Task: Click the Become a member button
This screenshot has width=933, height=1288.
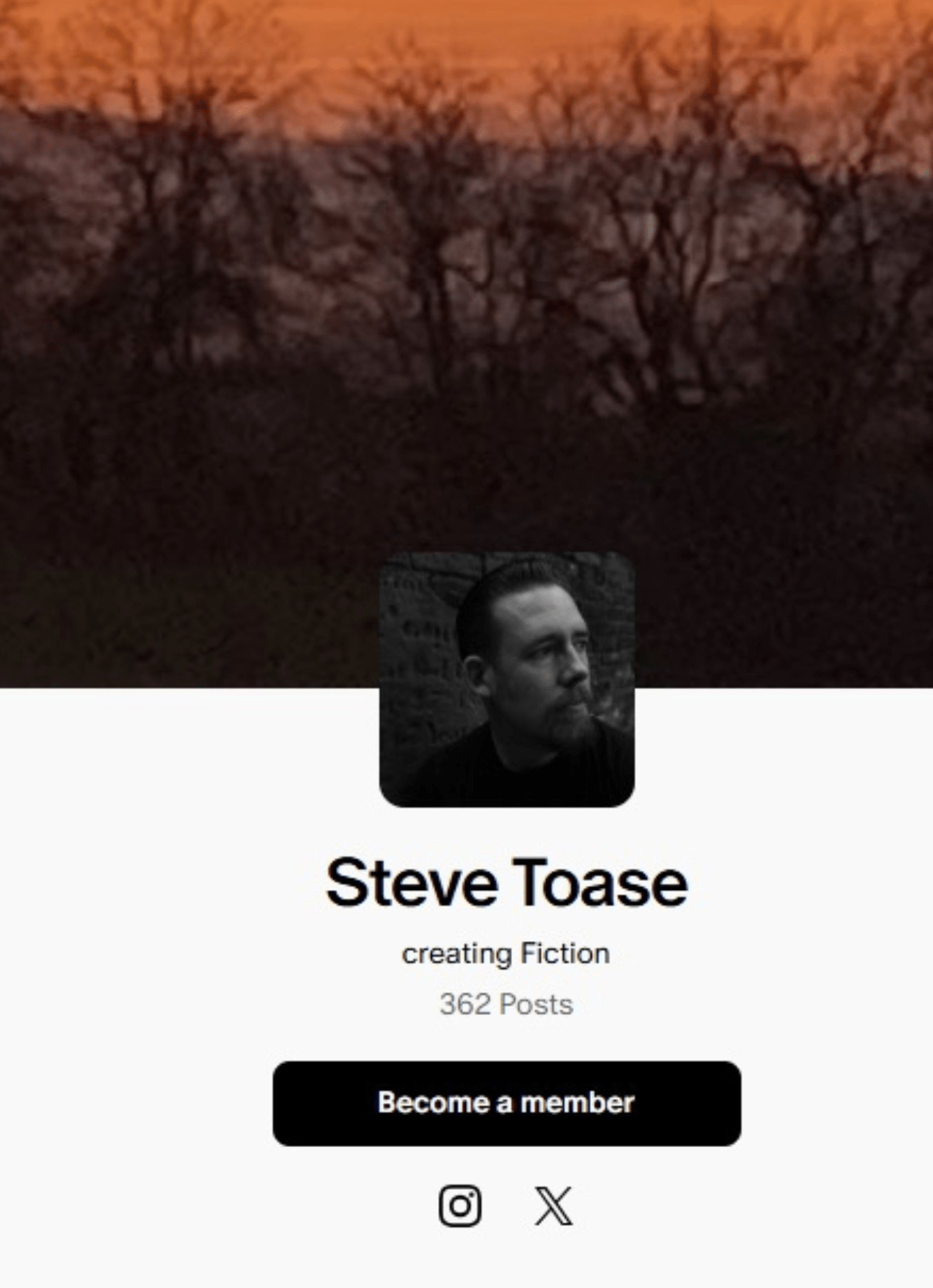Action: [x=507, y=1104]
